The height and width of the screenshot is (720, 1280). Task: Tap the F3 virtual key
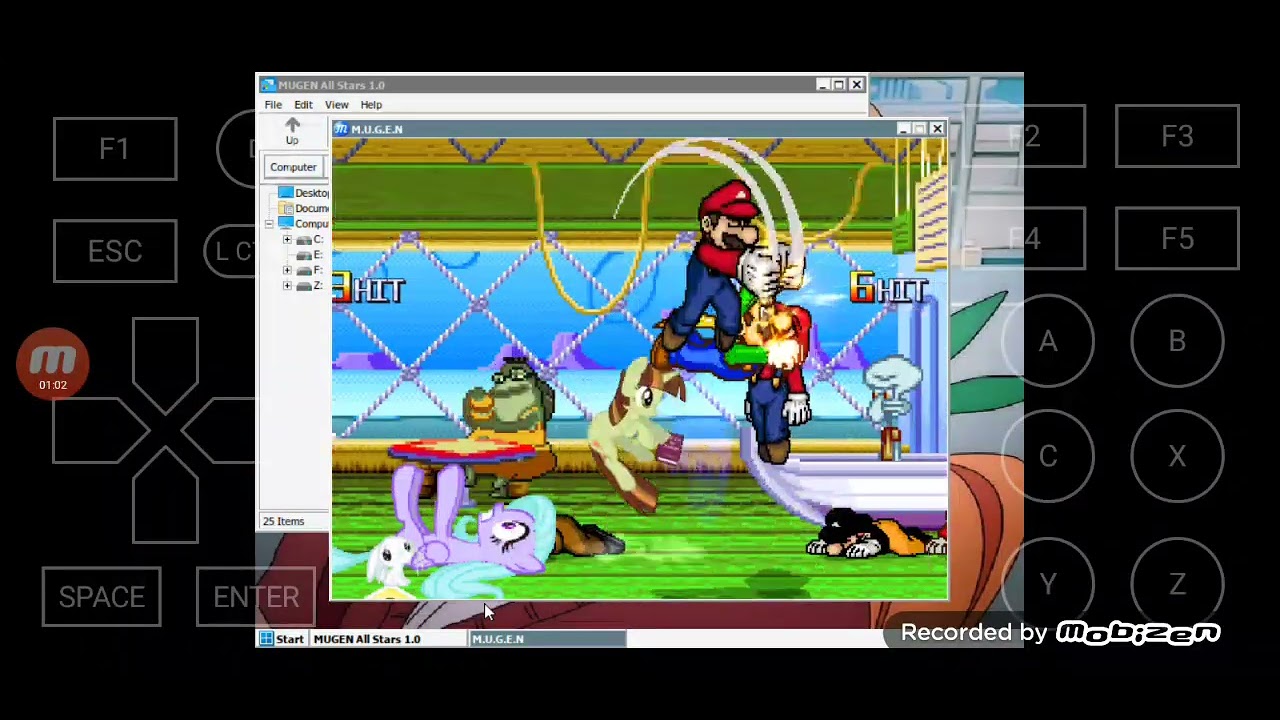(1177, 136)
